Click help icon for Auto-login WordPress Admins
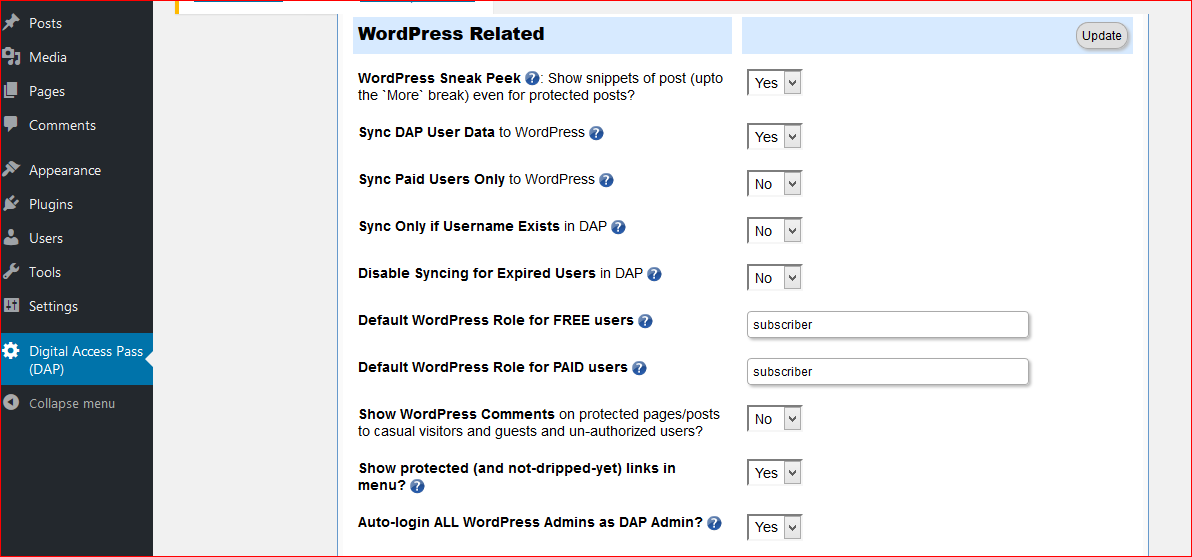1192x557 pixels. click(x=714, y=523)
